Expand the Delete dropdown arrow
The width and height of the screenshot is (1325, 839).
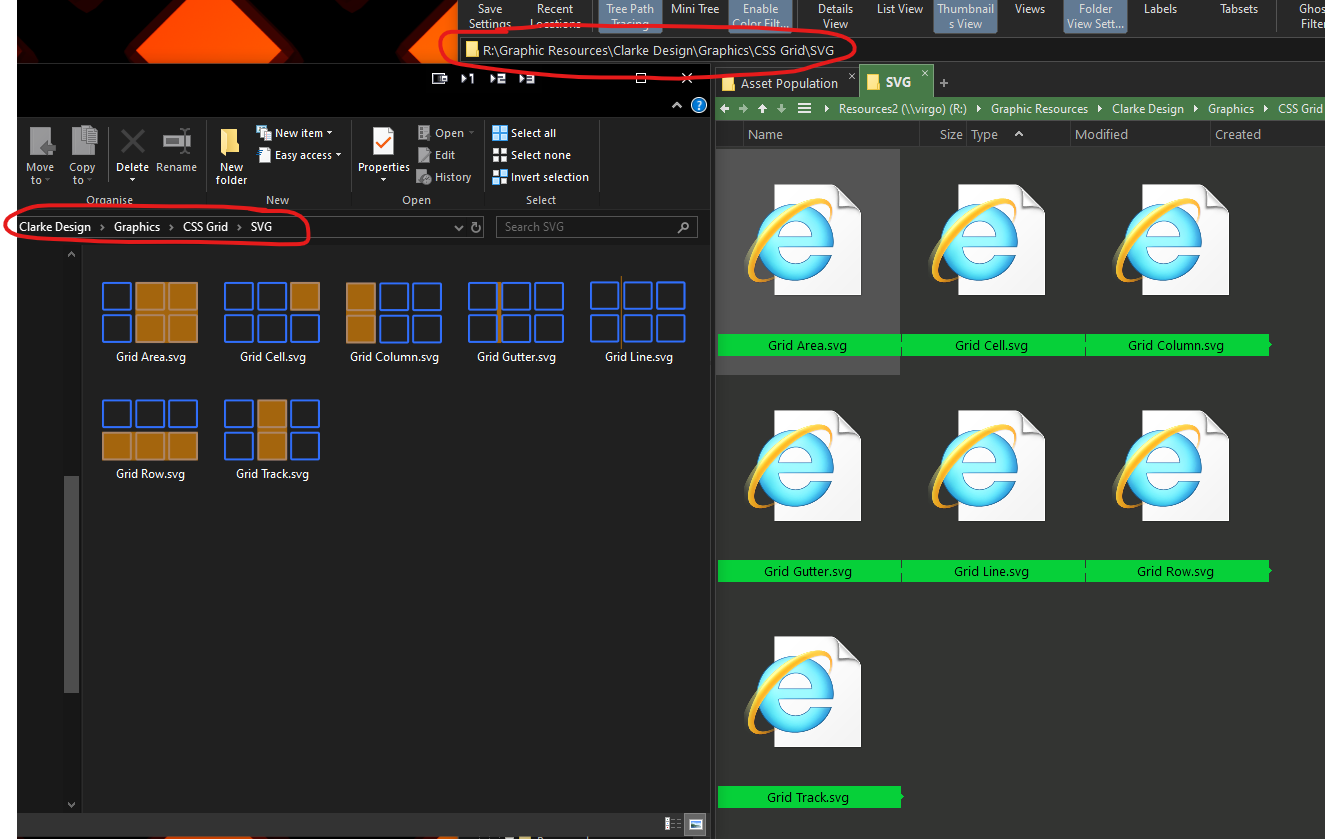132,180
